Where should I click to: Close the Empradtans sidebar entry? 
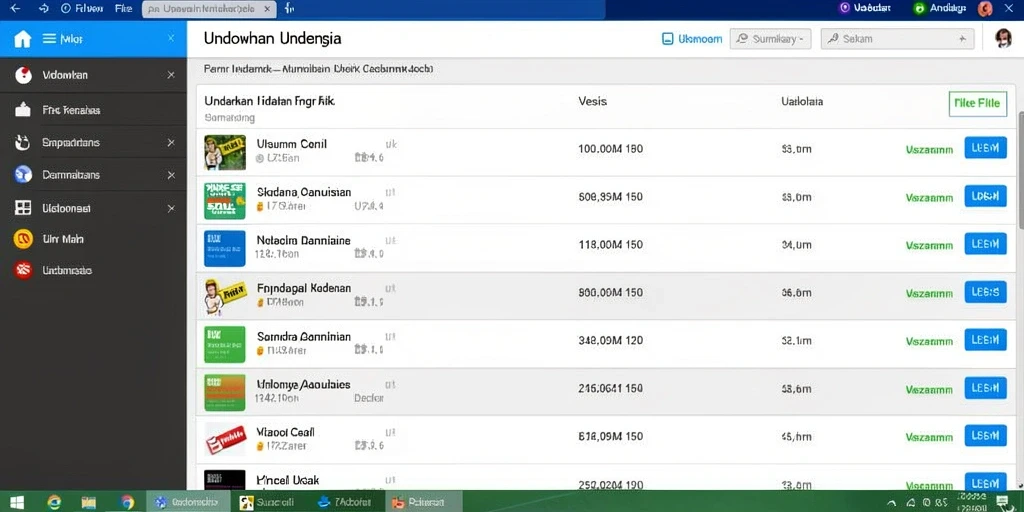point(171,142)
